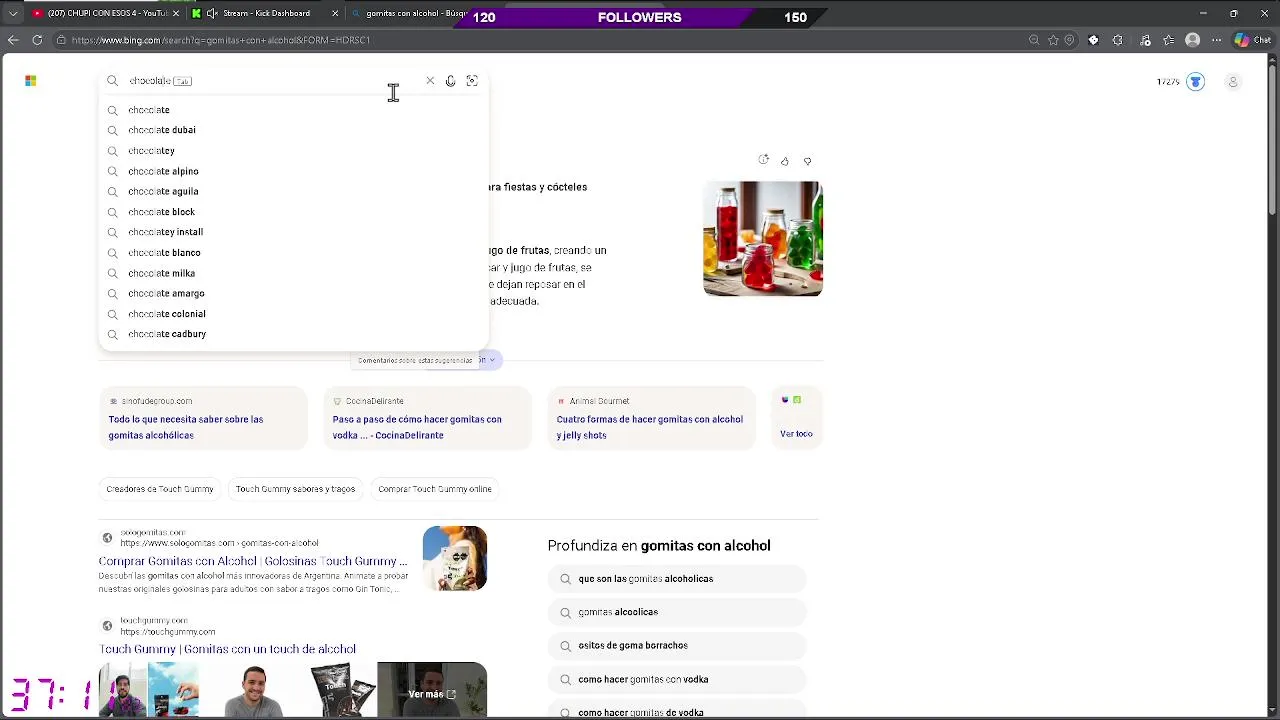Click the location pin icon in address bar
The width and height of the screenshot is (1280, 720).
(x=1069, y=40)
